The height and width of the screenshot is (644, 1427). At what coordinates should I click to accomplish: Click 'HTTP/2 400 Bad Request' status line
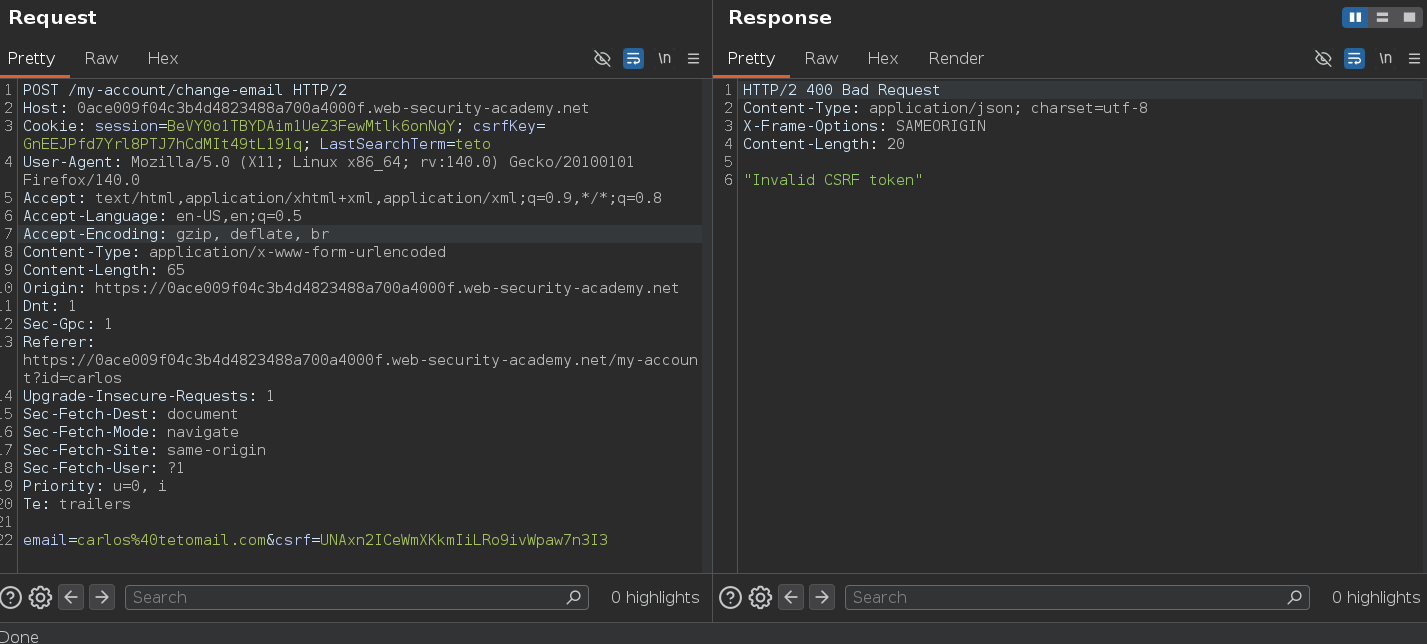(x=841, y=90)
